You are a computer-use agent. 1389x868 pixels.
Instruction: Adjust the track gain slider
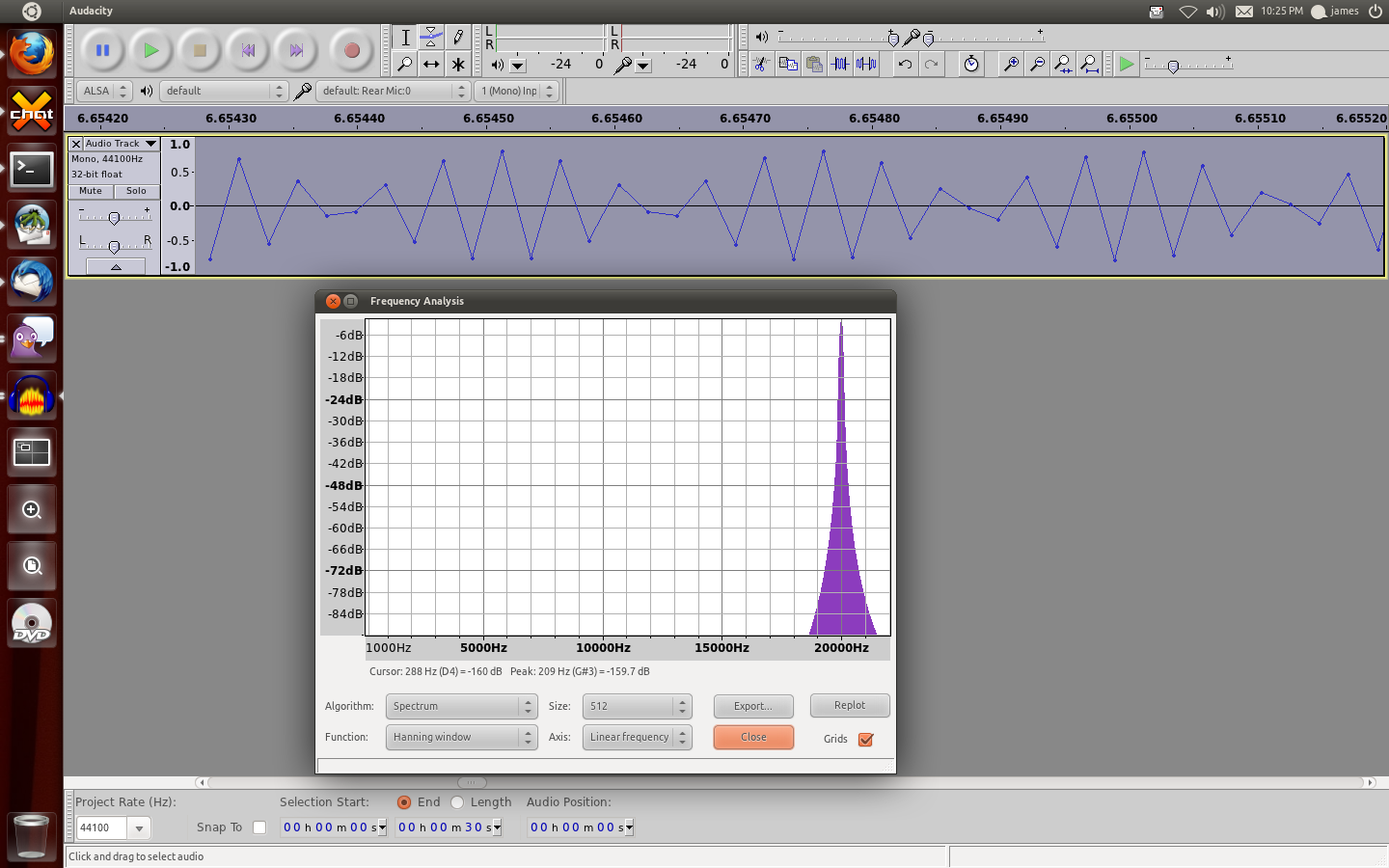114,218
